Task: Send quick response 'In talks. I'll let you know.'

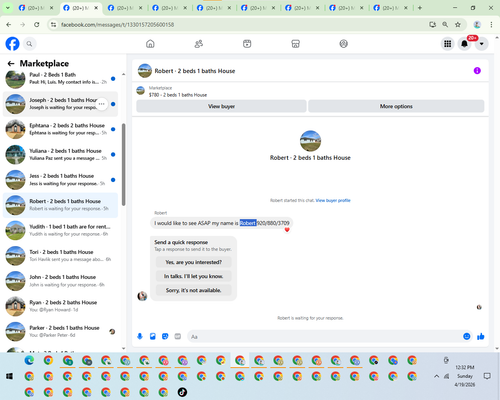Action: pyautogui.click(x=194, y=276)
